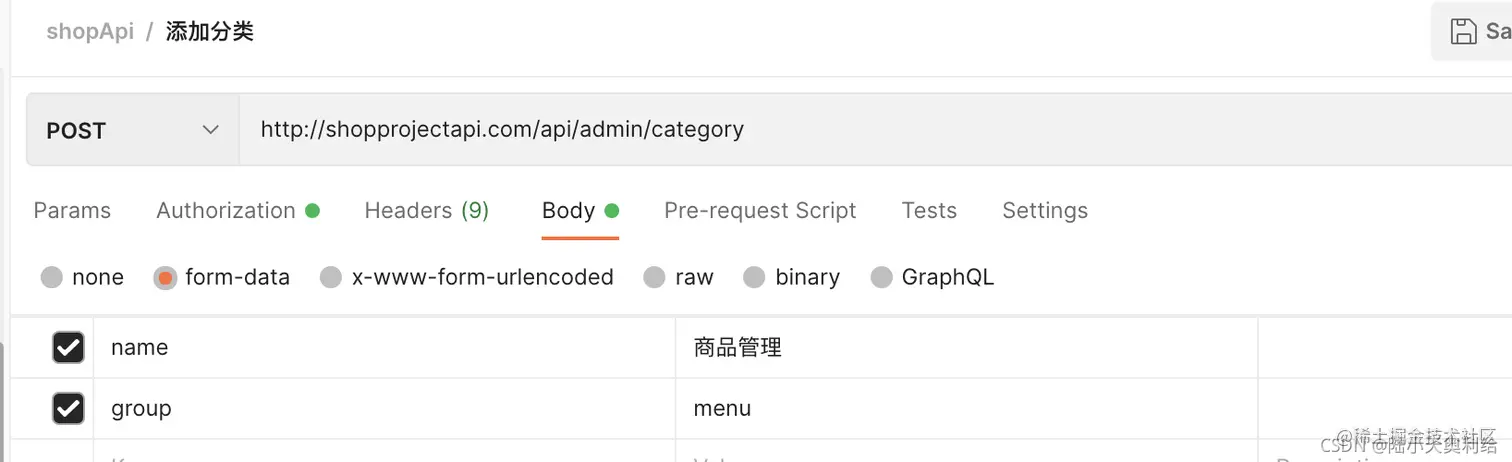The height and width of the screenshot is (462, 1512).
Task: Uncheck the group parameter row checkbox
Action: tap(68, 408)
